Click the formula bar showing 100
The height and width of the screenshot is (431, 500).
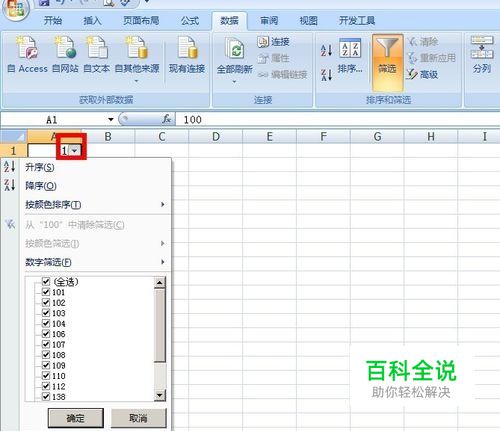[337, 119]
